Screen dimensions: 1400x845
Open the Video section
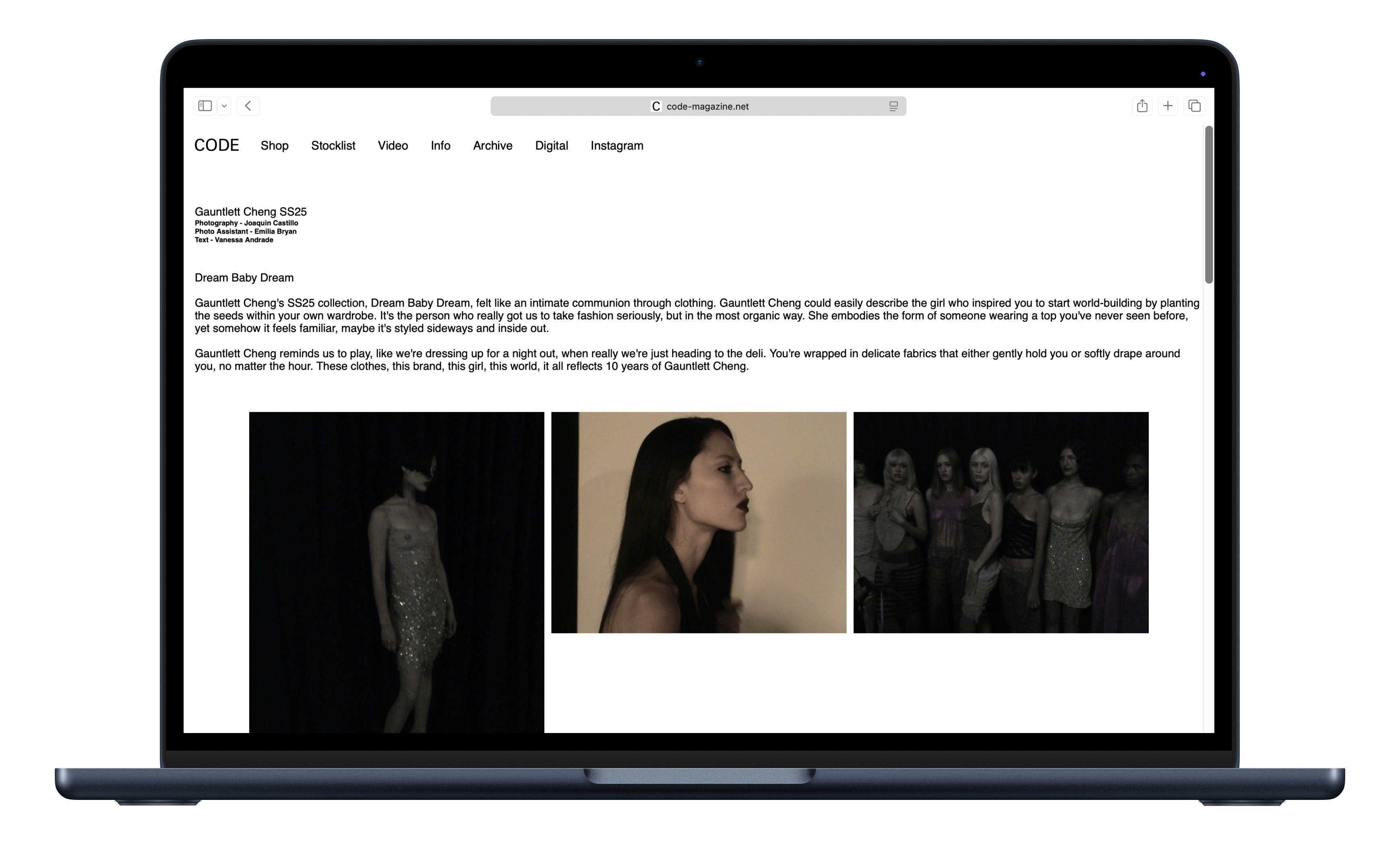click(x=393, y=145)
